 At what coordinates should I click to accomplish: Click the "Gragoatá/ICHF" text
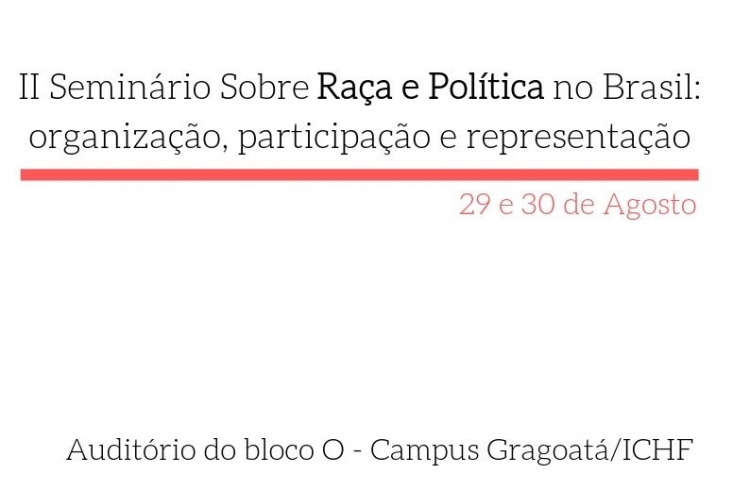click(x=590, y=451)
